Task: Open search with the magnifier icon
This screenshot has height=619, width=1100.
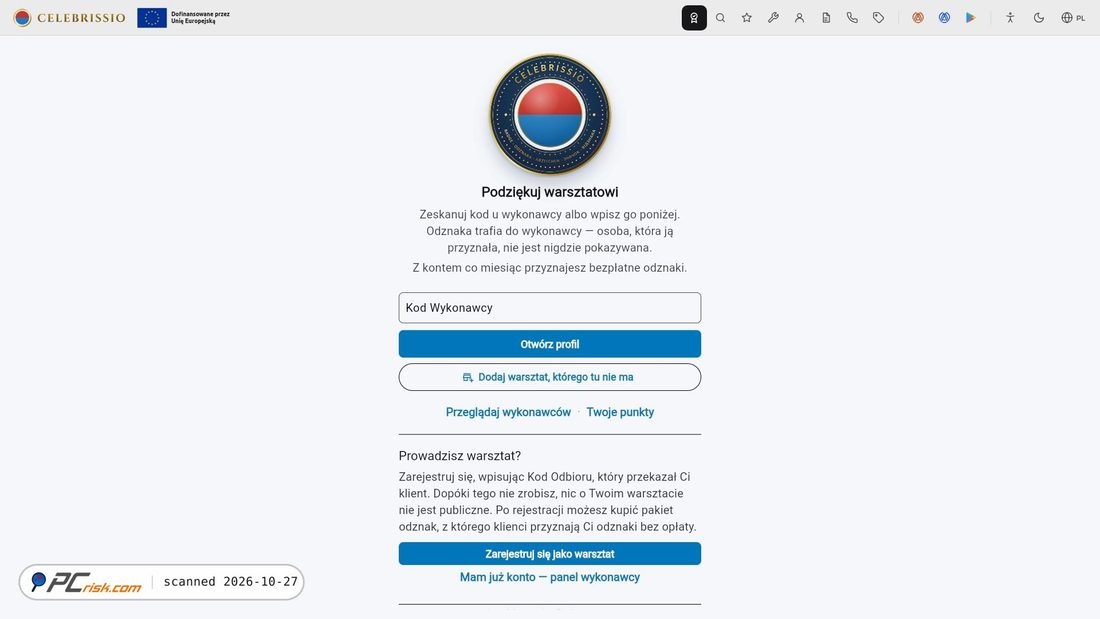Action: click(x=720, y=18)
